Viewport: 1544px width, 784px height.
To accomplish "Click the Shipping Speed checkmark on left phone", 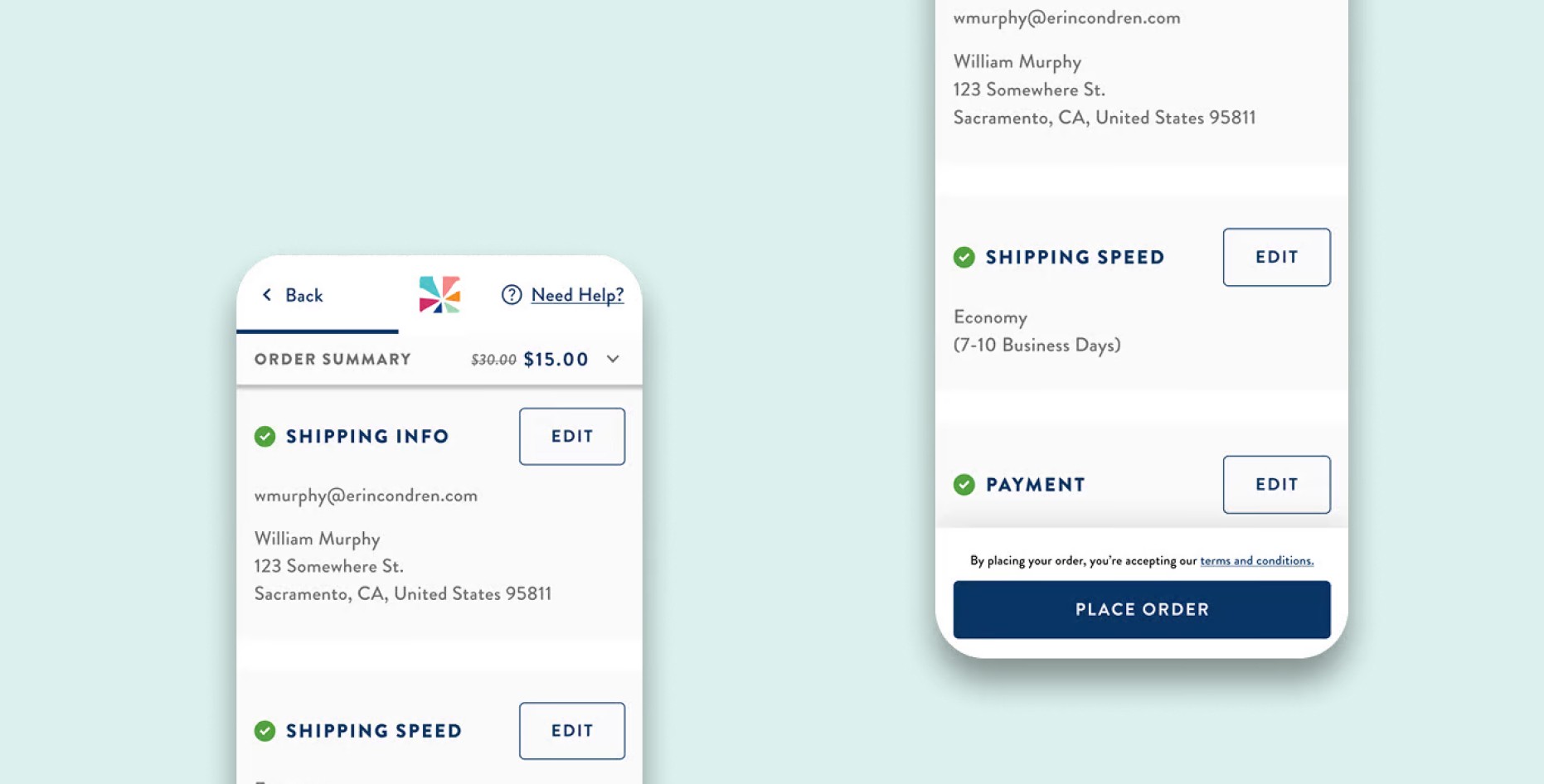I will click(x=265, y=730).
